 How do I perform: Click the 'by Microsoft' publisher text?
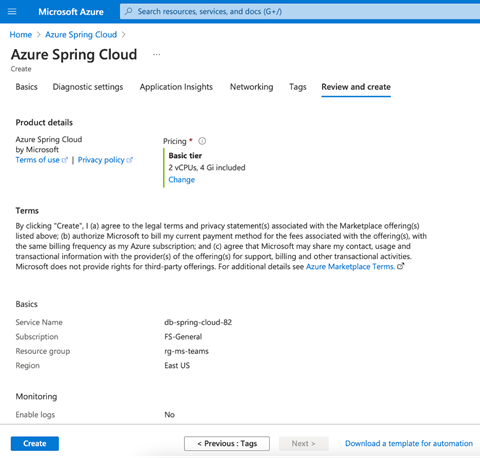coord(37,150)
